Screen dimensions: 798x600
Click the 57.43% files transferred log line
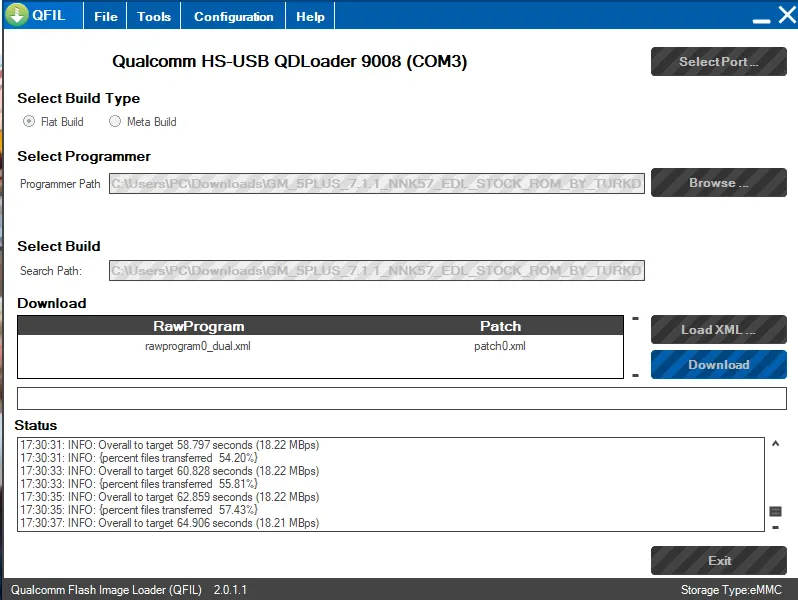point(139,510)
